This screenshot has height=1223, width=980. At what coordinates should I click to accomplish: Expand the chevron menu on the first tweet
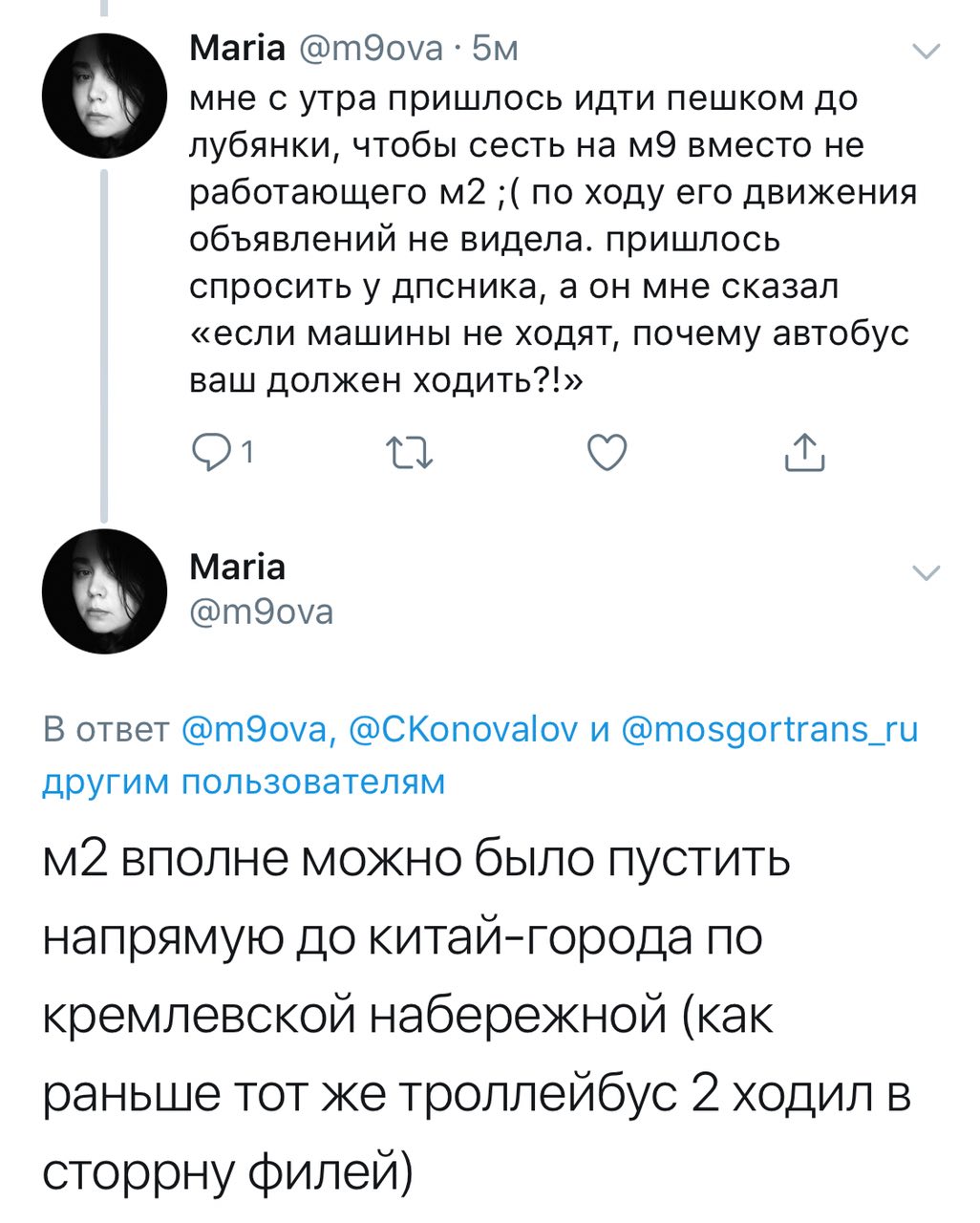point(927,52)
